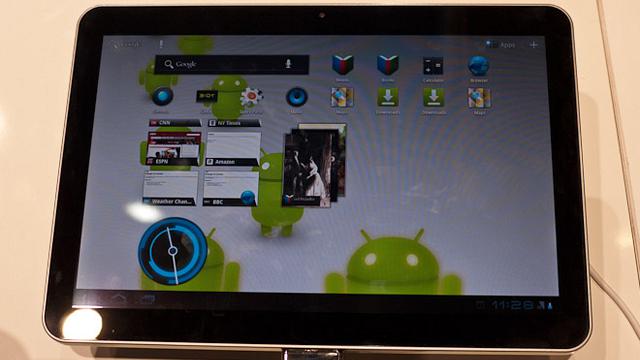Tap the analog clock widget
The image size is (640, 360).
point(173,251)
